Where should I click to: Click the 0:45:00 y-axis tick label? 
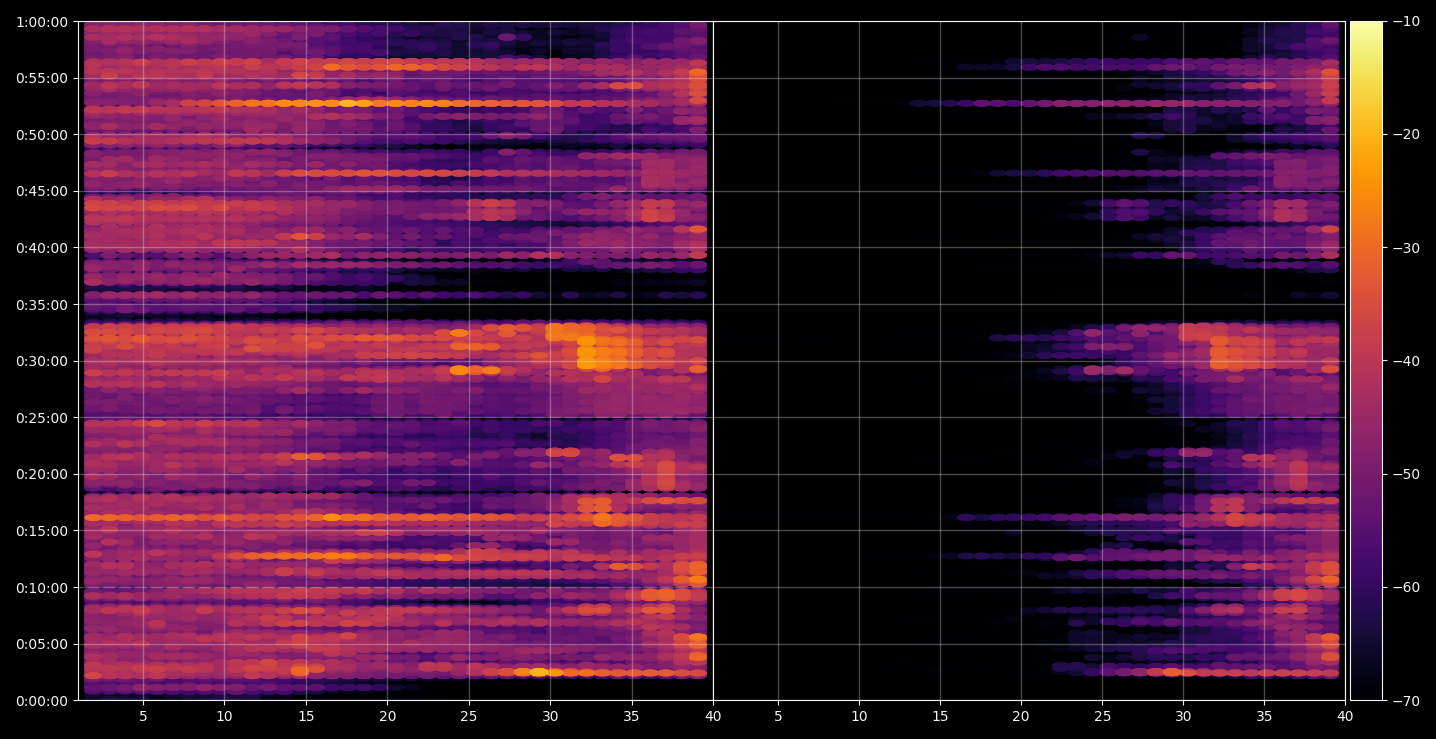click(x=42, y=191)
